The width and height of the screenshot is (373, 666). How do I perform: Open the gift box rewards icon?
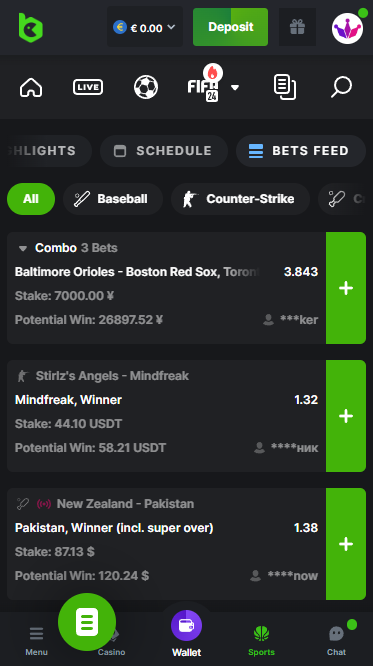pos(297,27)
